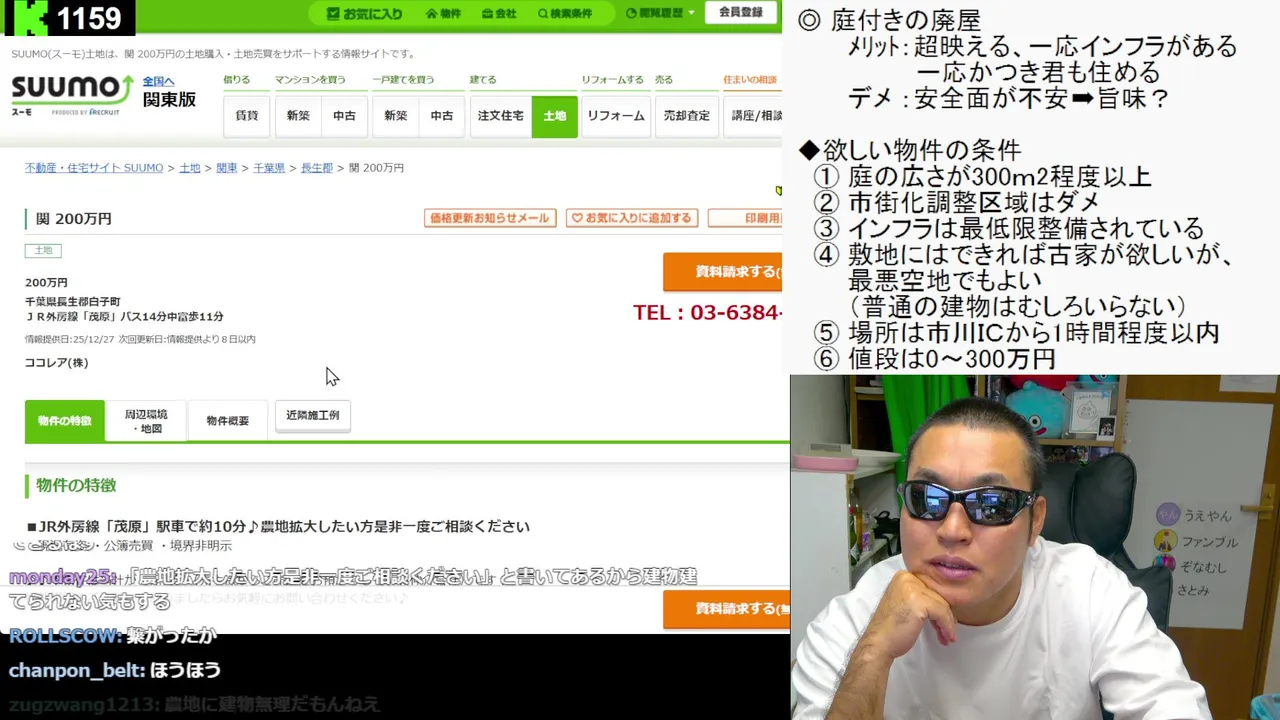Viewport: 1280px width, 720px height.
Task: Select 土地 tab
Action: 555,116
